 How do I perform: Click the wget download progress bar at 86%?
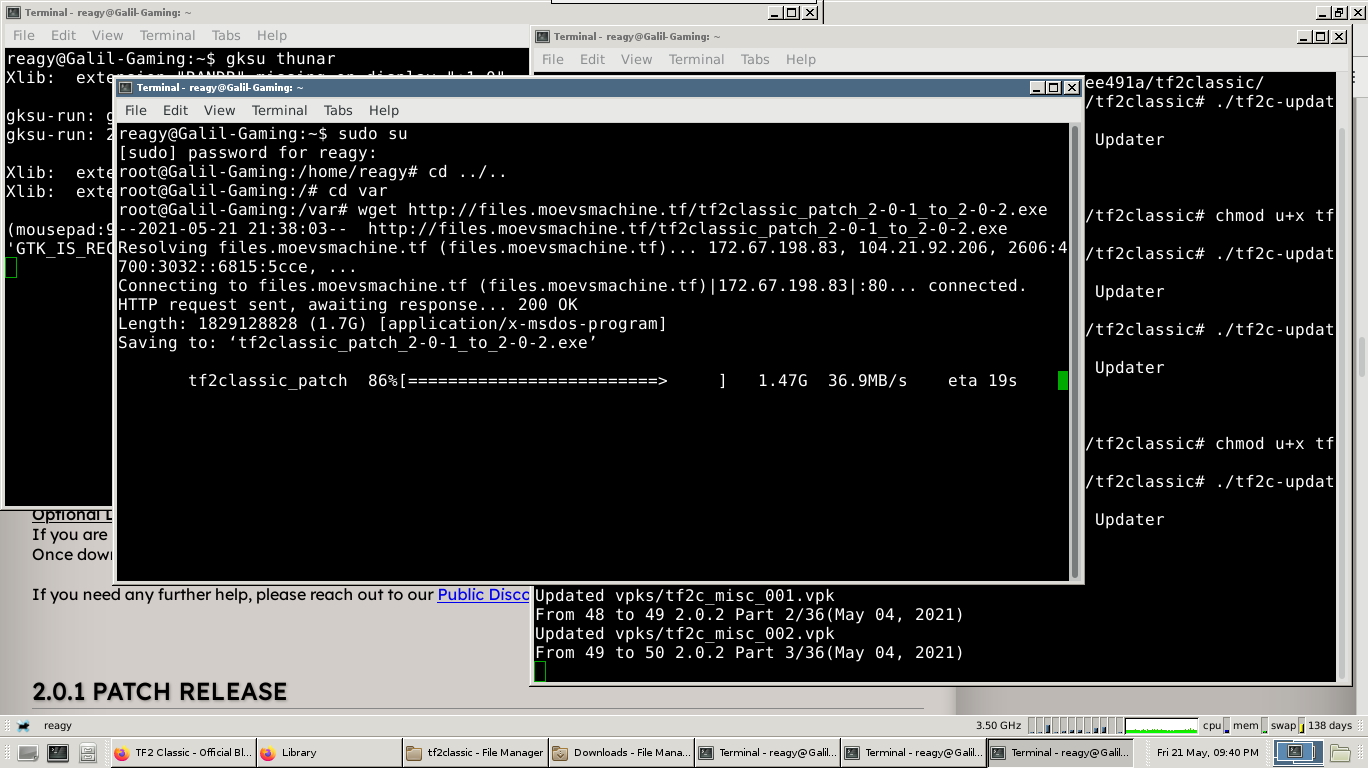(x=563, y=381)
